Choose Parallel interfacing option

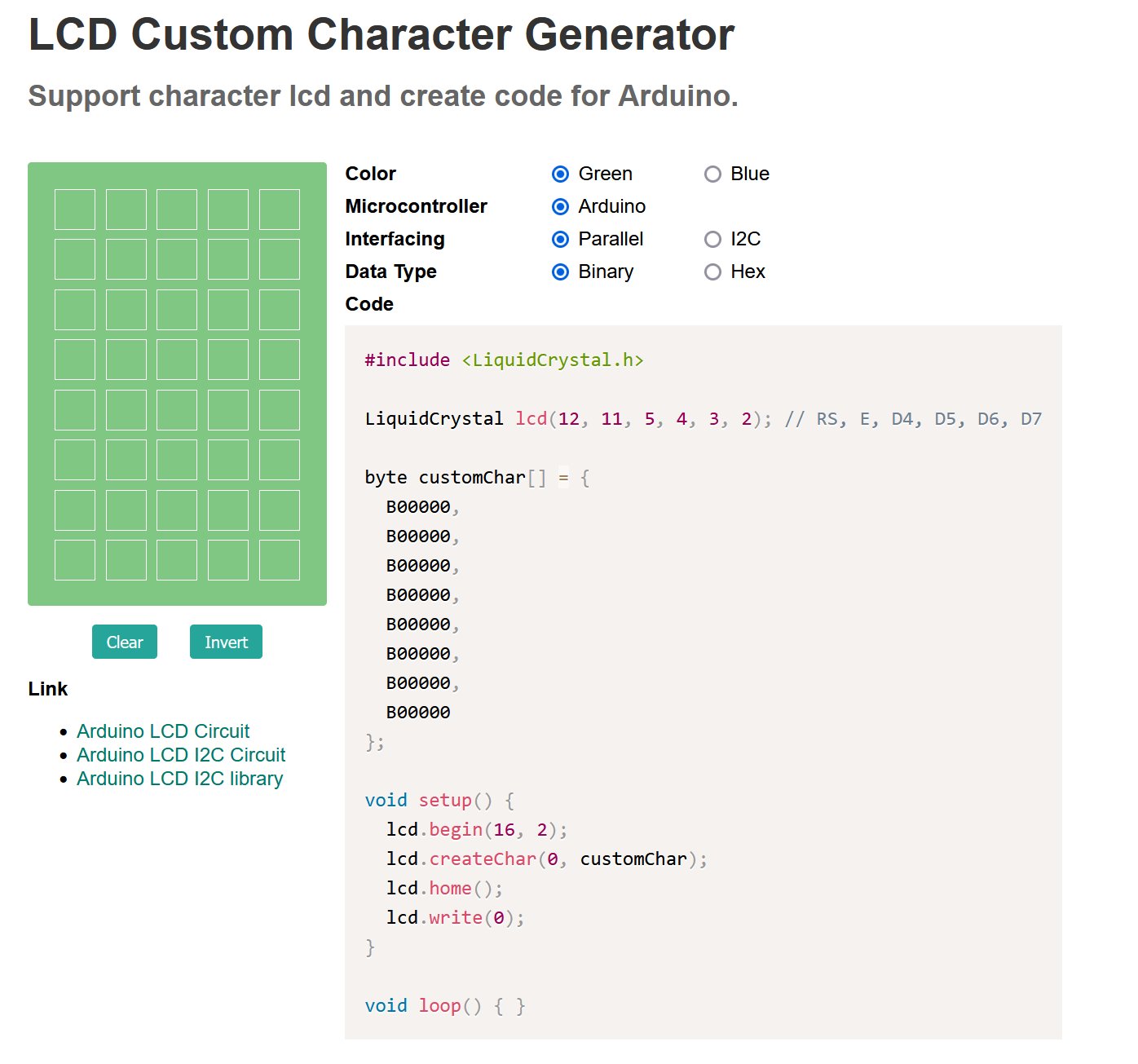point(560,239)
